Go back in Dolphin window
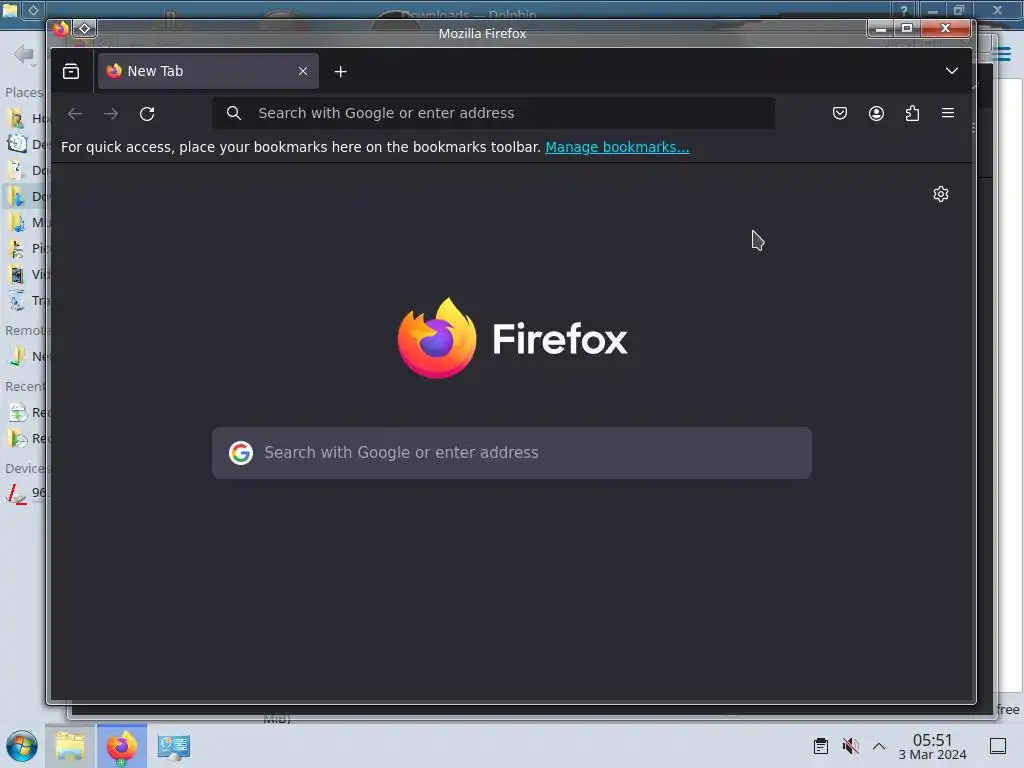The image size is (1024, 768). (x=24, y=54)
